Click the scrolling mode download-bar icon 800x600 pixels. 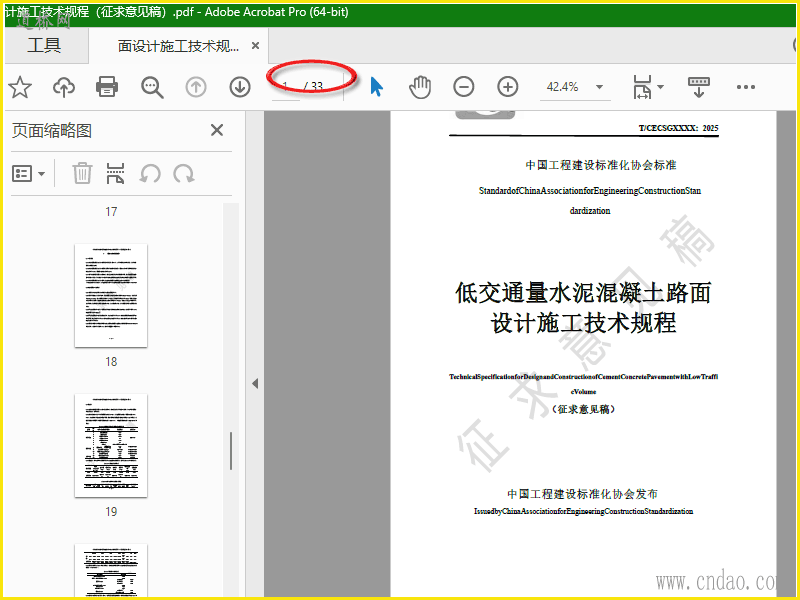point(699,87)
